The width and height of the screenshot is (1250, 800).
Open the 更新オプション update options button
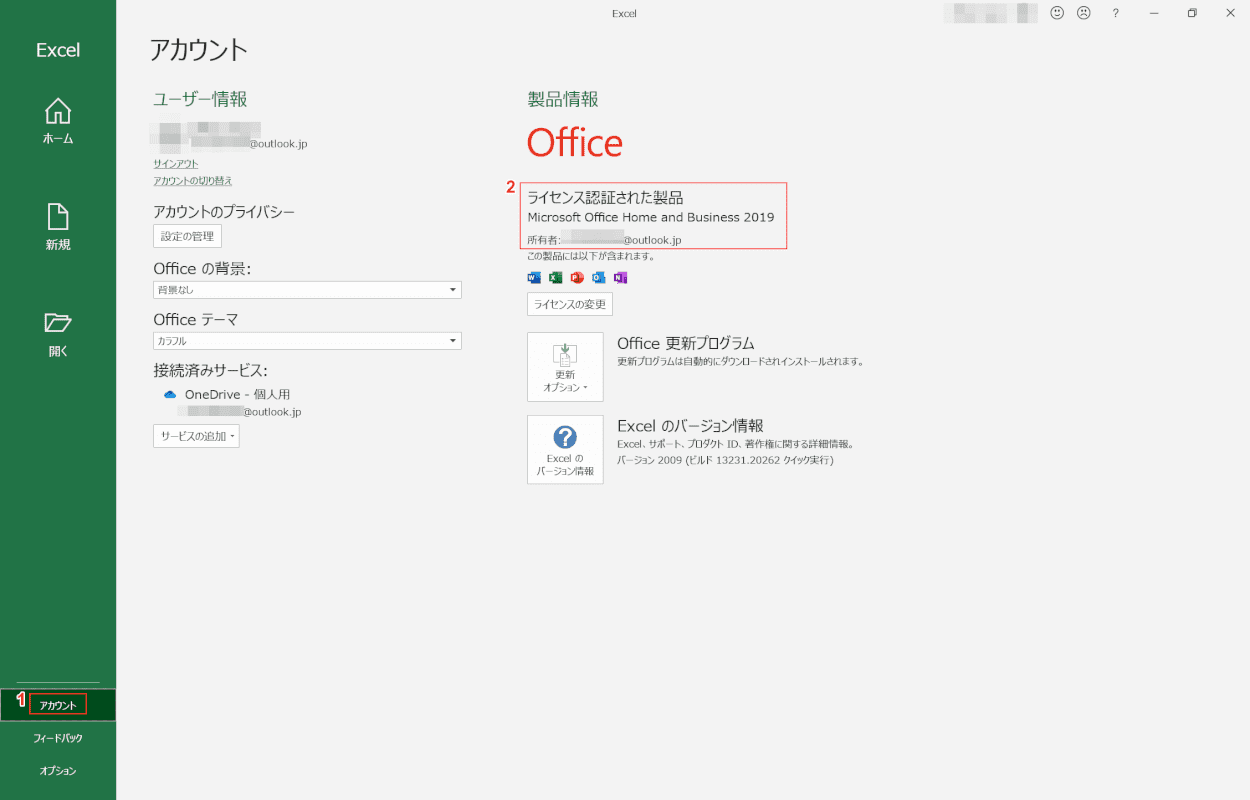565,367
